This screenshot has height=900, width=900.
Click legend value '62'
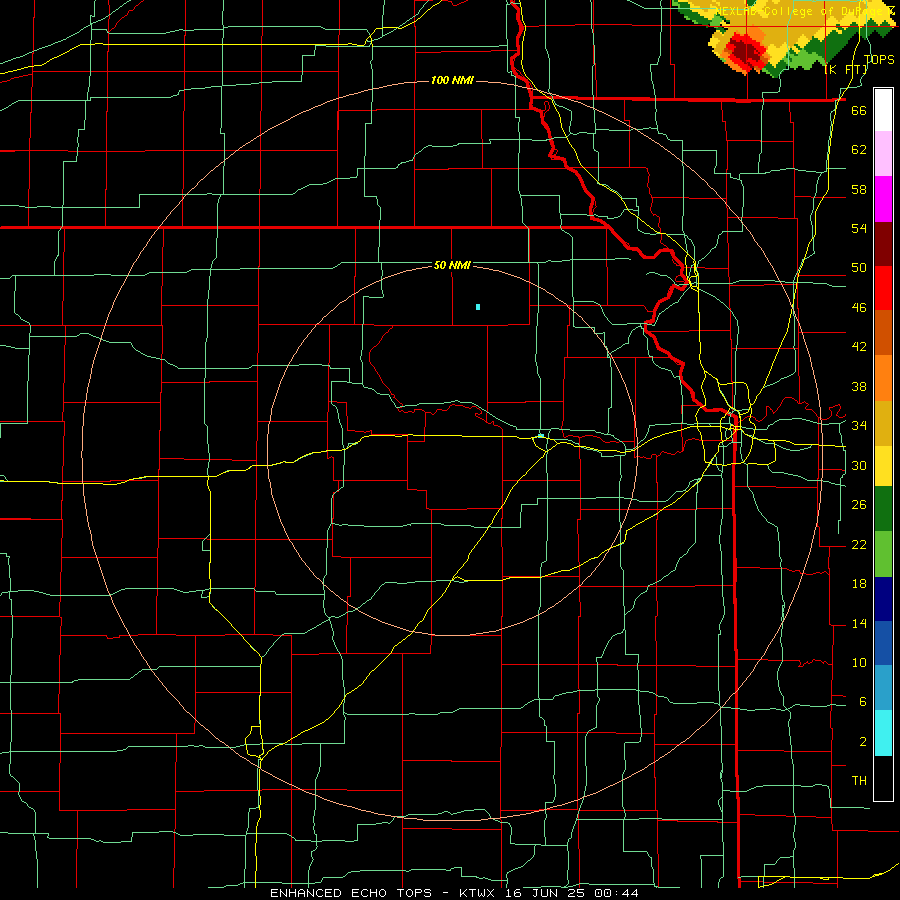pos(859,150)
